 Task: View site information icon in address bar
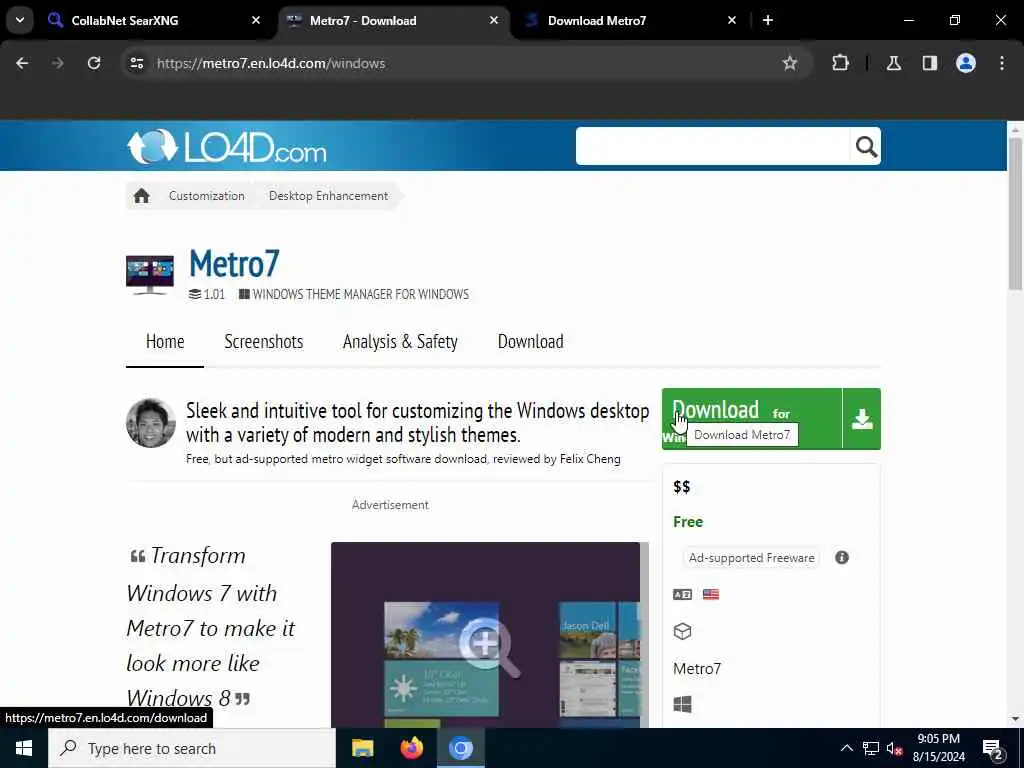click(137, 63)
